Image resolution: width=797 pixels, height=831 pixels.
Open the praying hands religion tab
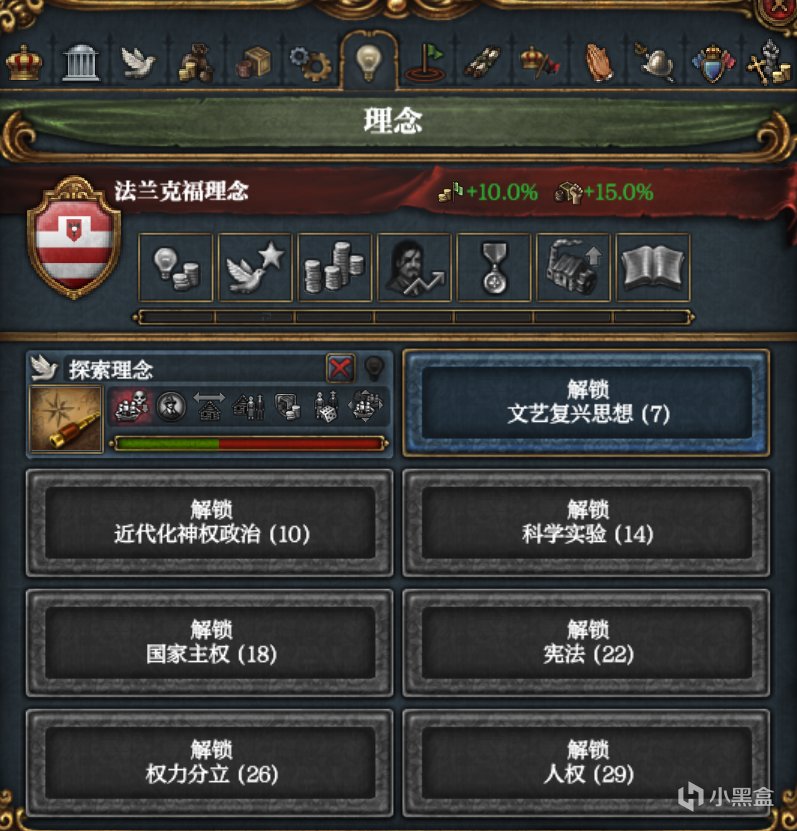coord(599,64)
